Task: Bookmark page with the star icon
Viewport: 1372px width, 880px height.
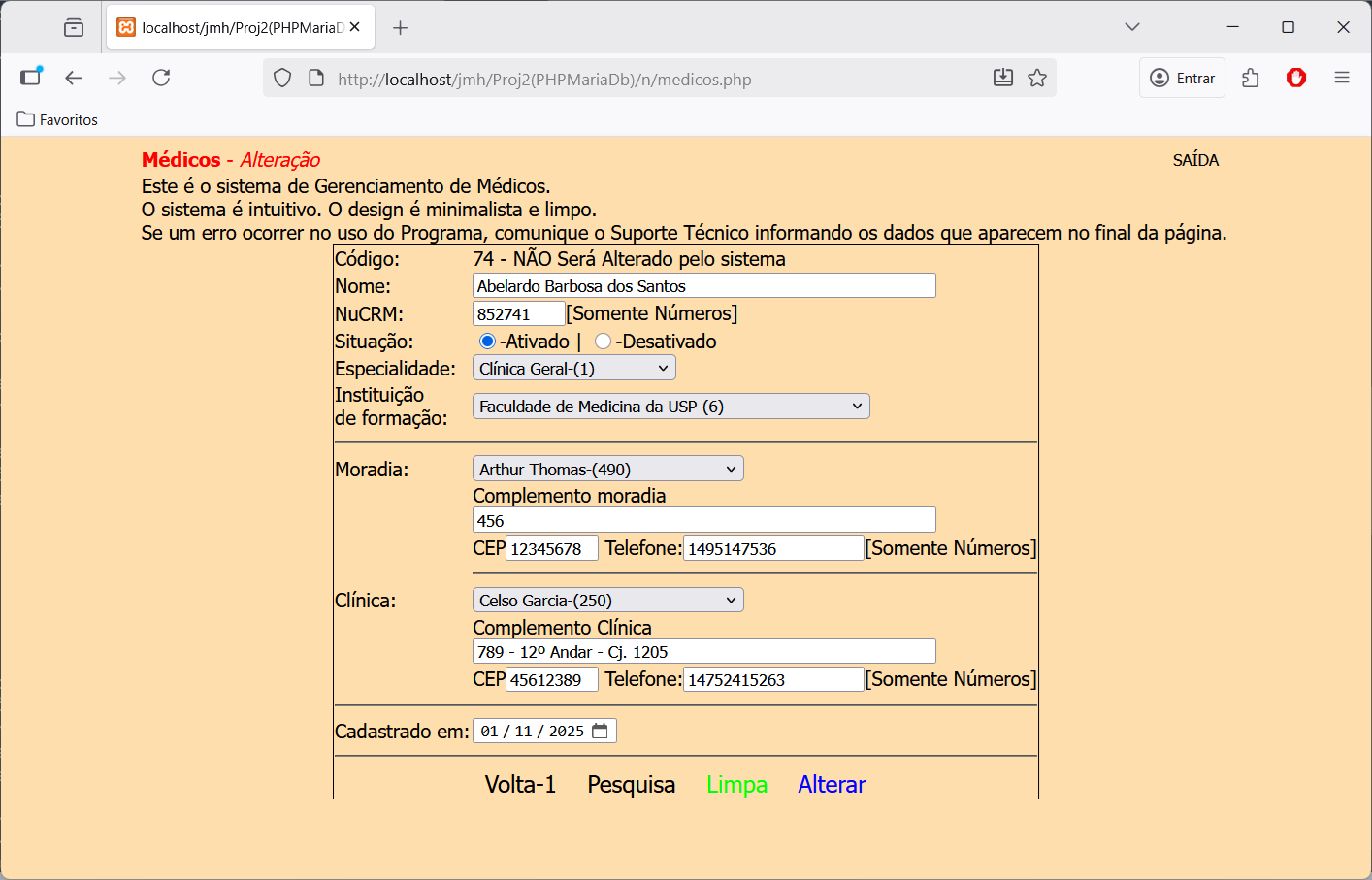Action: coord(1037,78)
